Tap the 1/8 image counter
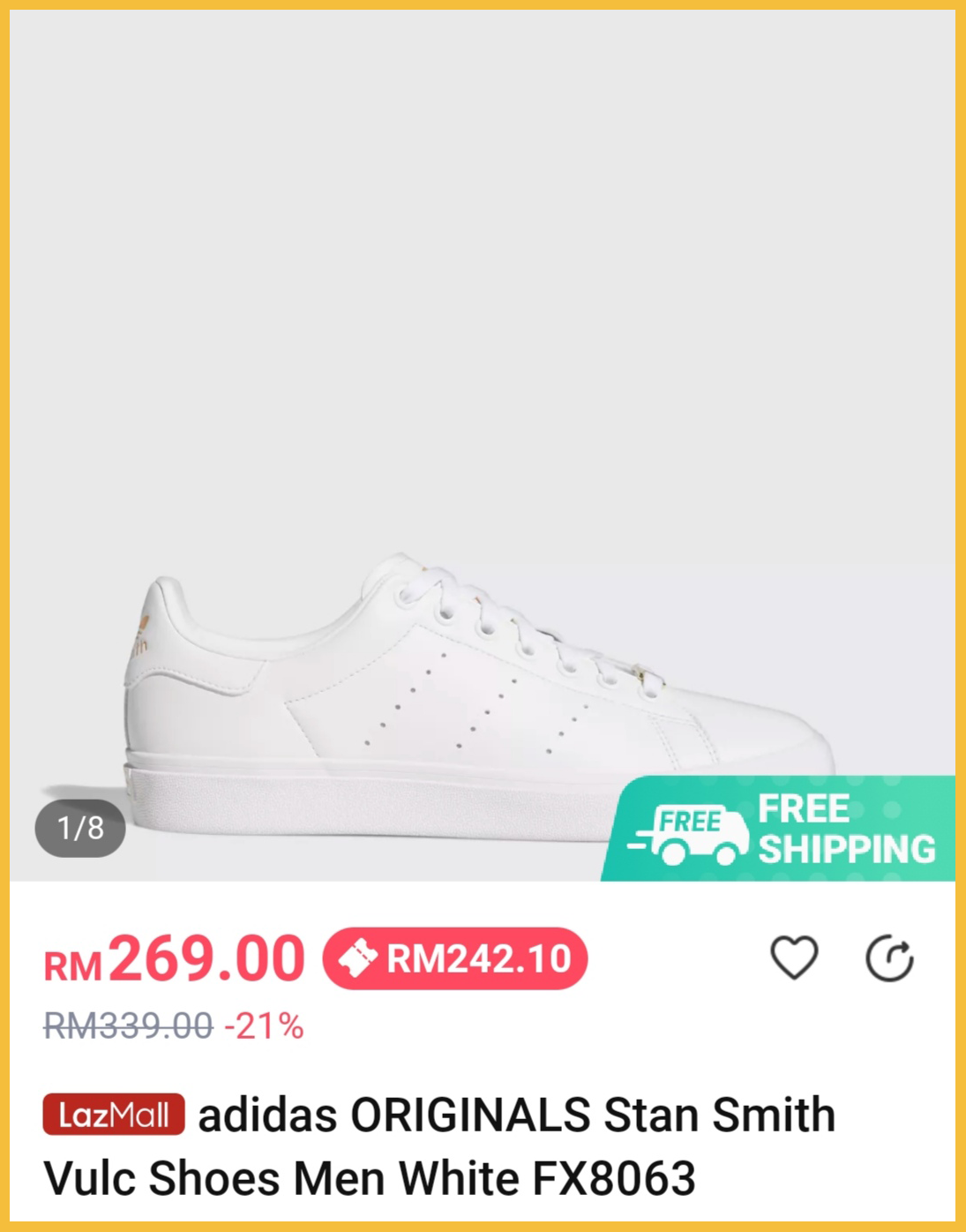This screenshot has width=966, height=1232. pos(80,828)
